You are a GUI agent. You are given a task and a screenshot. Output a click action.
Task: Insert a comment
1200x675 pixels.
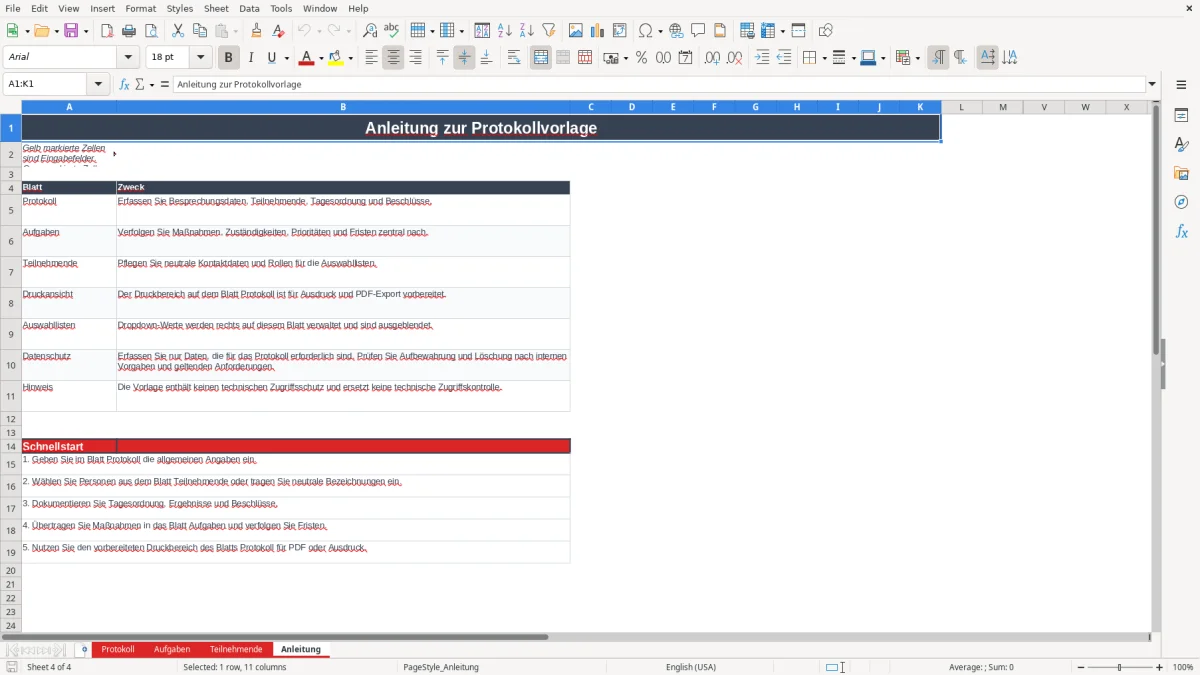698,31
